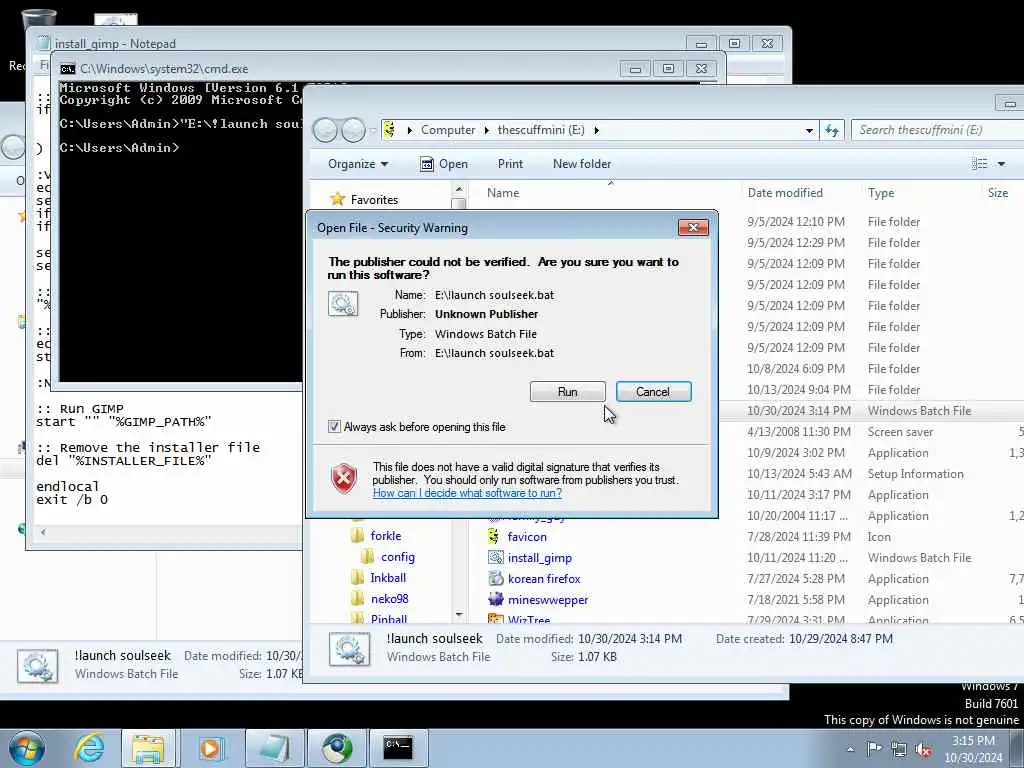Select the neko98 folder in navigation pane
This screenshot has width=1024, height=768.
[x=389, y=599]
